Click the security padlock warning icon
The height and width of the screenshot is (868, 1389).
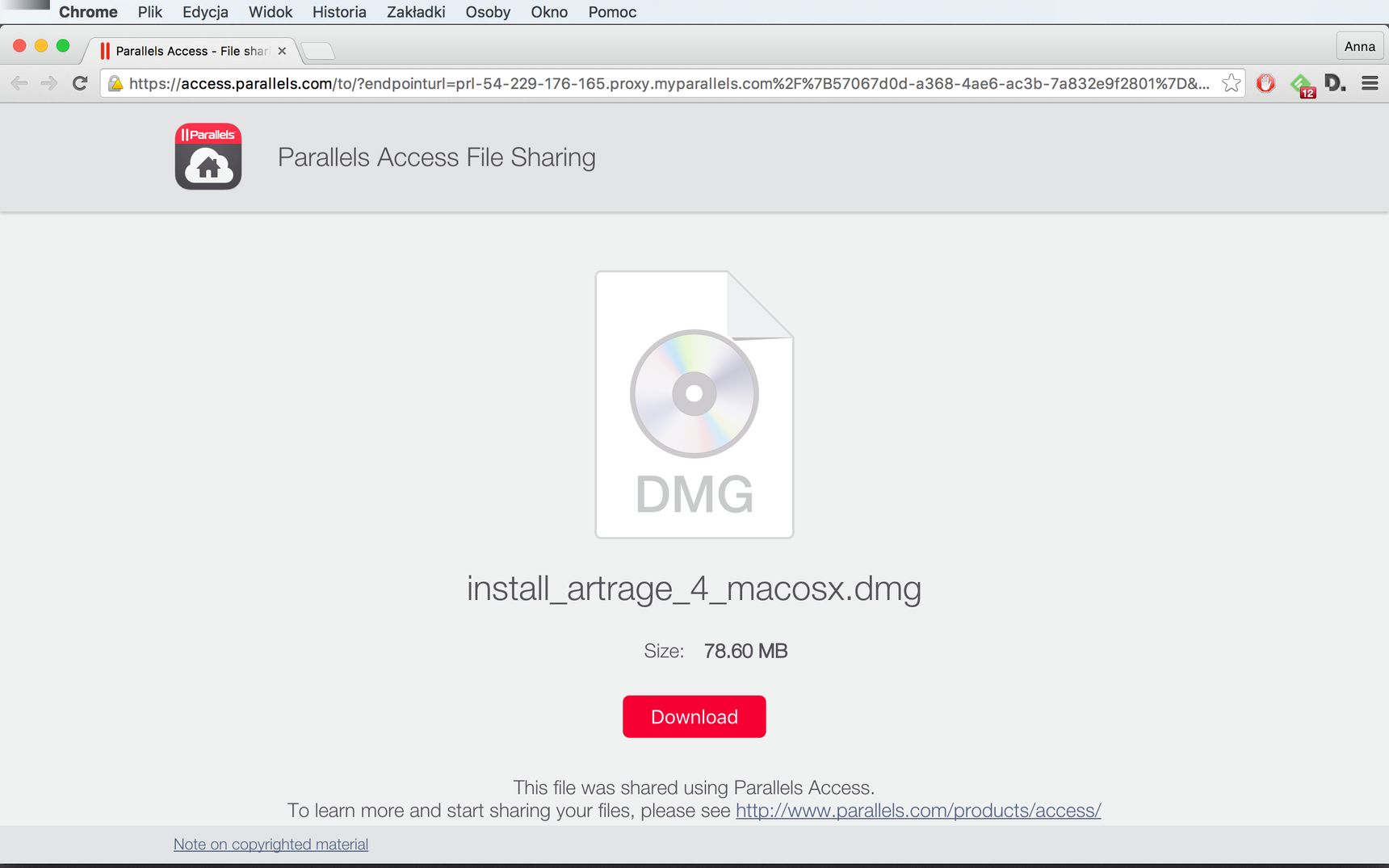pyautogui.click(x=115, y=83)
